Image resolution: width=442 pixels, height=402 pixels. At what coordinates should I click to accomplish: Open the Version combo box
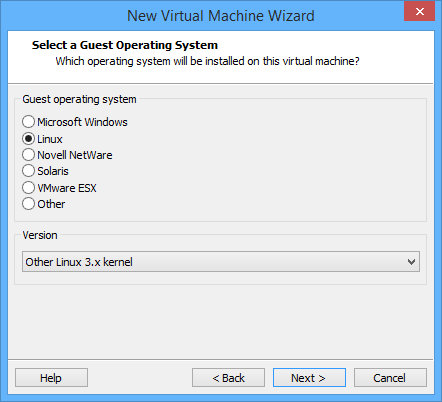click(x=221, y=262)
